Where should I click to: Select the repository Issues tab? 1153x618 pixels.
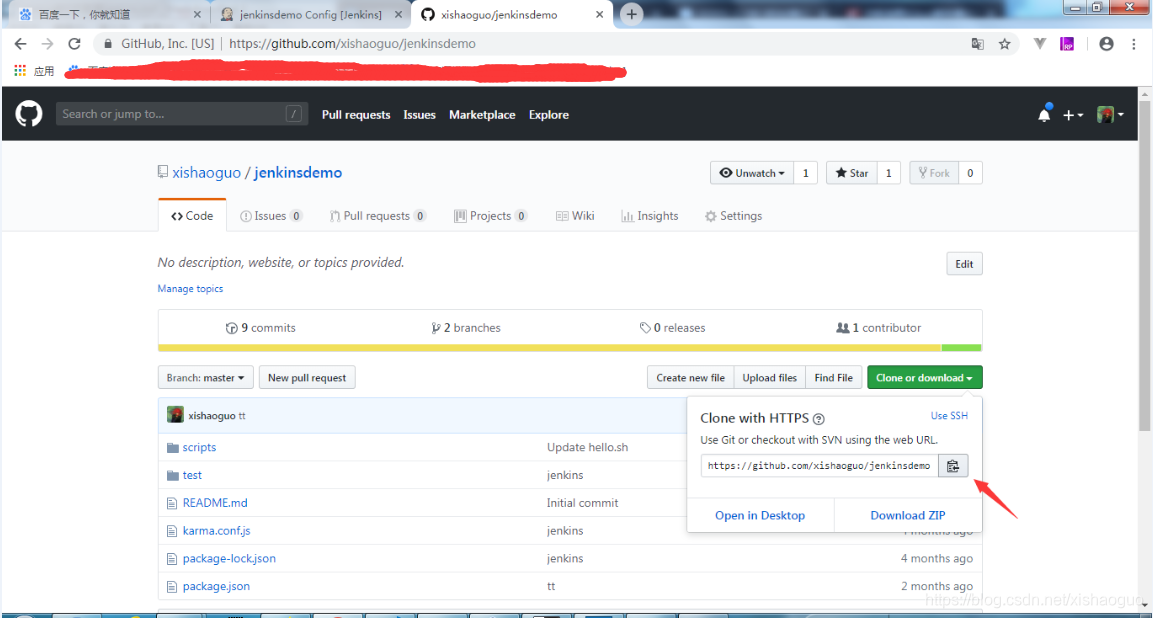pos(271,216)
